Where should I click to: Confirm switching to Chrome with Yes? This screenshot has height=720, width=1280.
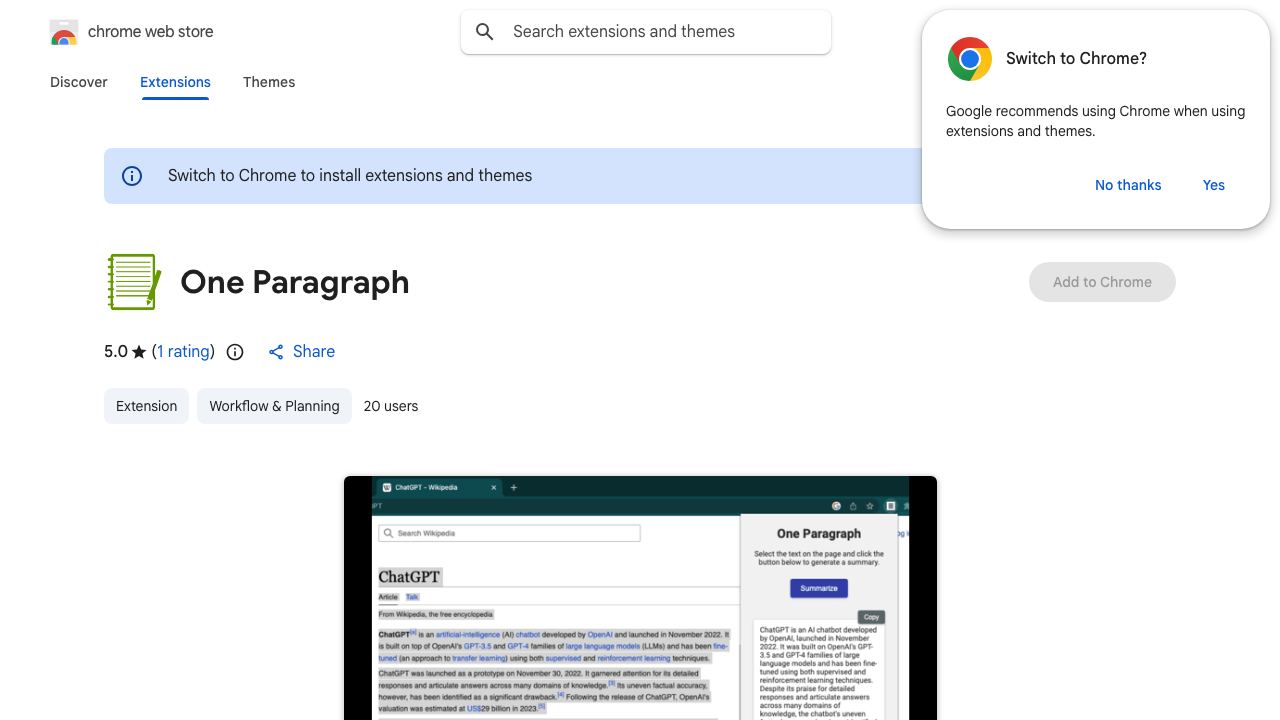point(1214,185)
